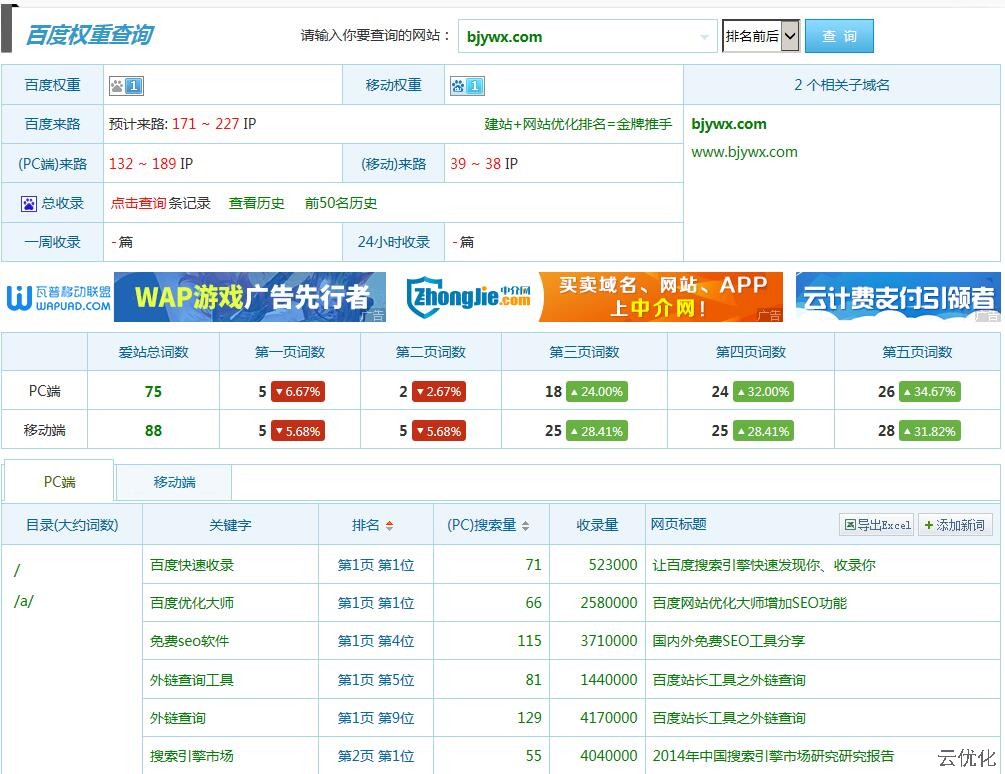Click the mobile traffic estimate 39 ~ 38 IP
Screen dimensions: 1005x774
(x=484, y=163)
